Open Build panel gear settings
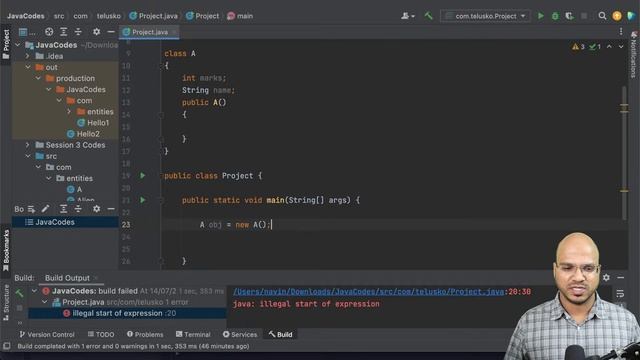Screen dimensions: 640x360 606,278
